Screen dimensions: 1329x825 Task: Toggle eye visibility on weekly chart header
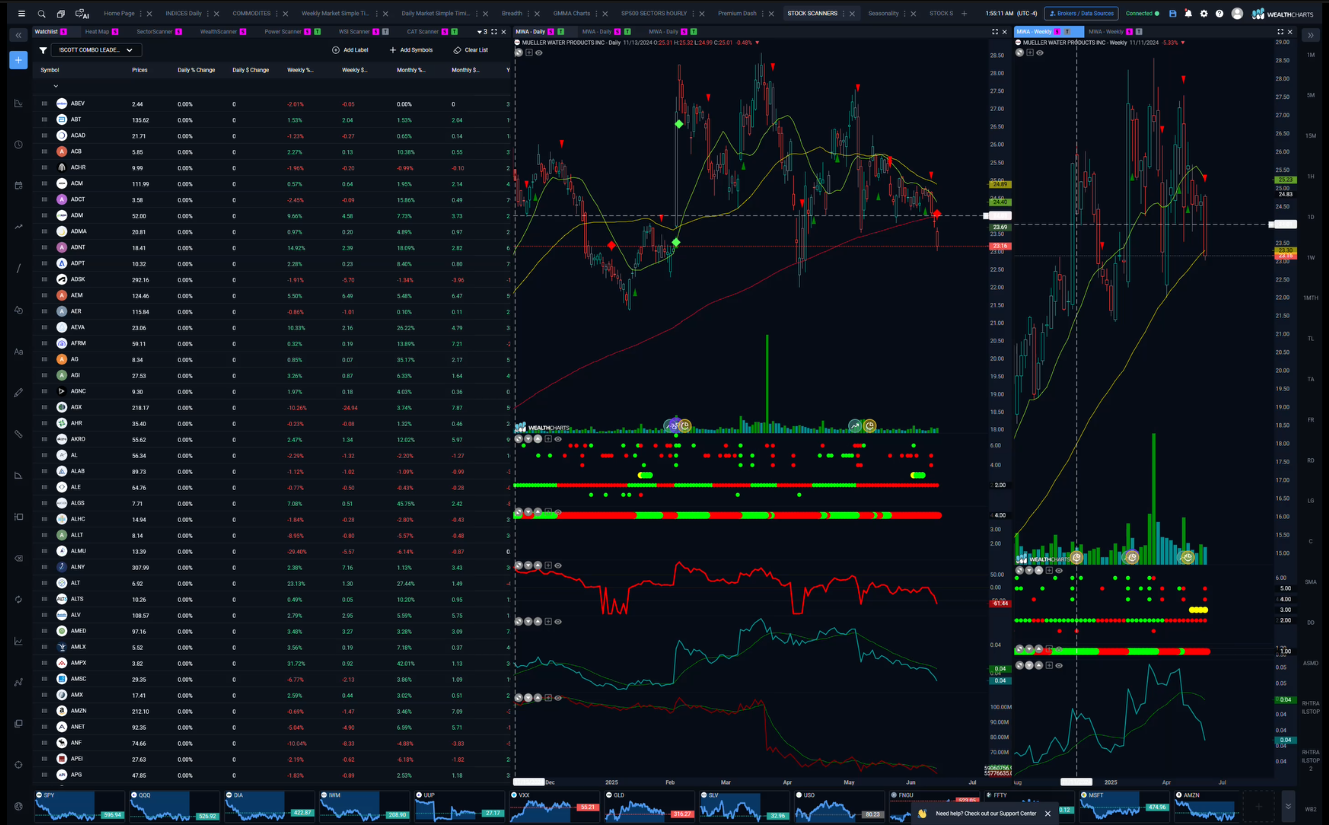(1040, 53)
